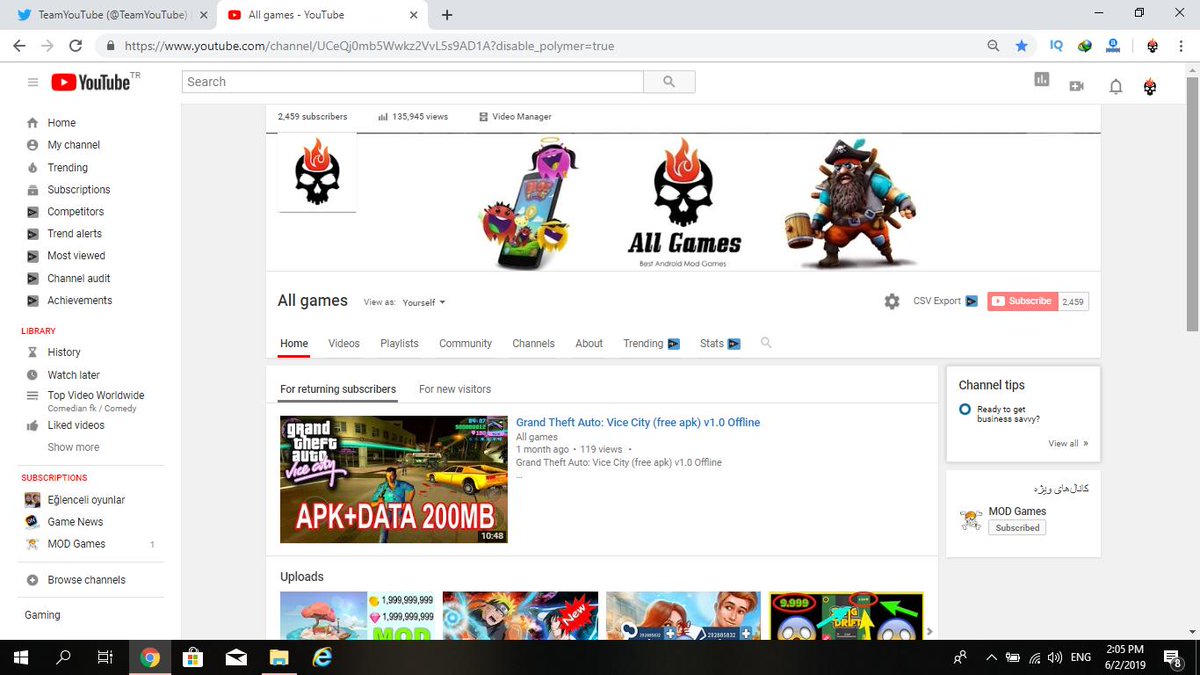Go to the Channels tab
The height and width of the screenshot is (675, 1200).
(533, 343)
